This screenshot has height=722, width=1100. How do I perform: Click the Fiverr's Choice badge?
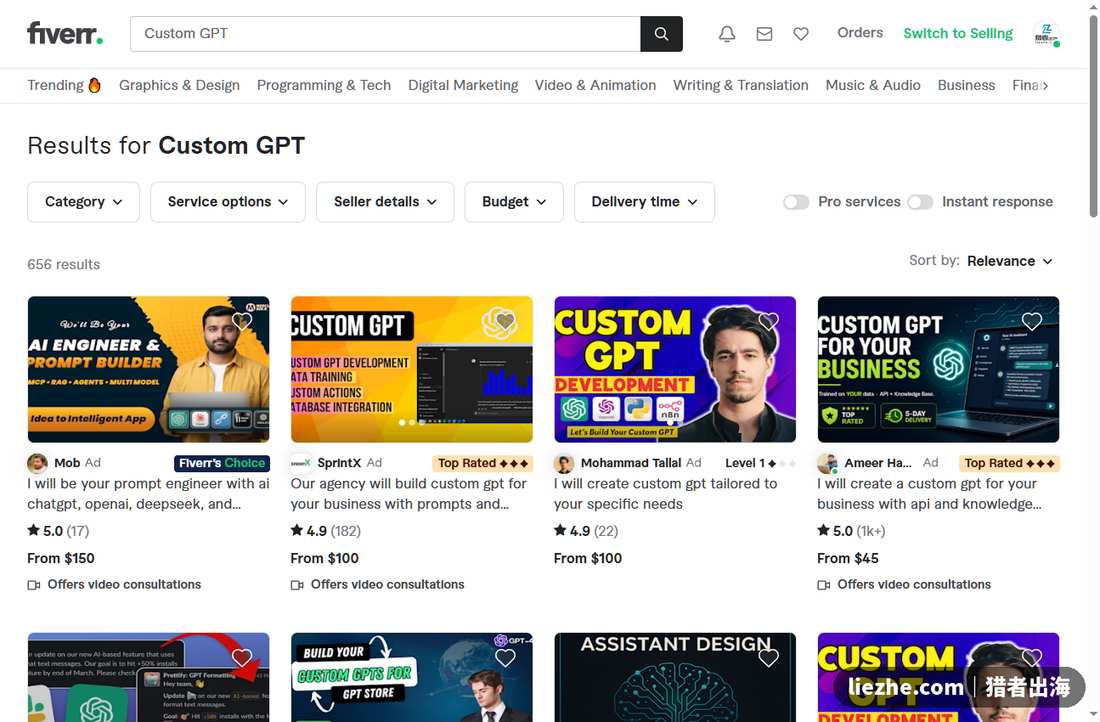tap(222, 463)
